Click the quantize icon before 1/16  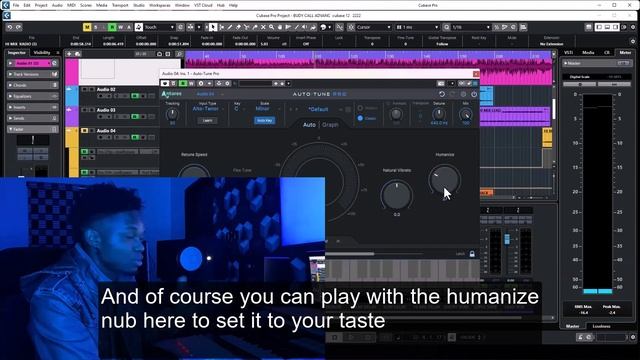[x=447, y=27]
